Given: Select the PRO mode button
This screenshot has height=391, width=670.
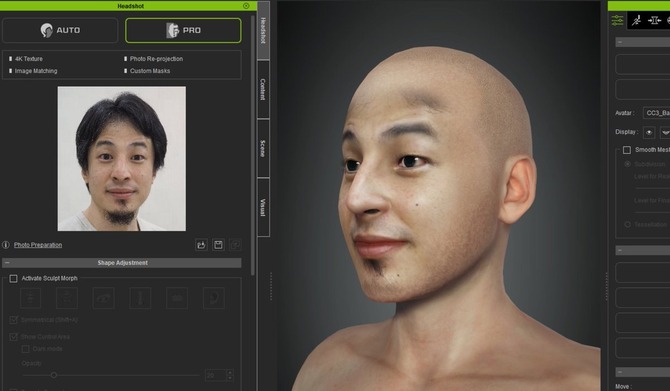Looking at the screenshot, I should coord(183,30).
